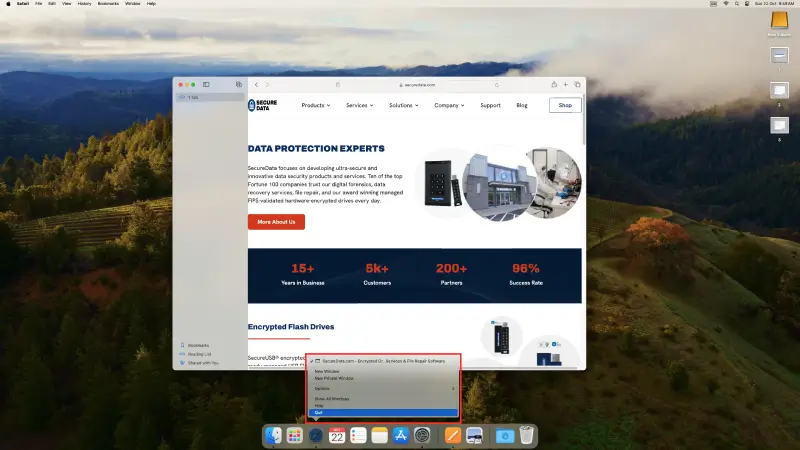This screenshot has width=800, height=450.
Task: Open Control Center in the menu bar
Action: click(747, 4)
